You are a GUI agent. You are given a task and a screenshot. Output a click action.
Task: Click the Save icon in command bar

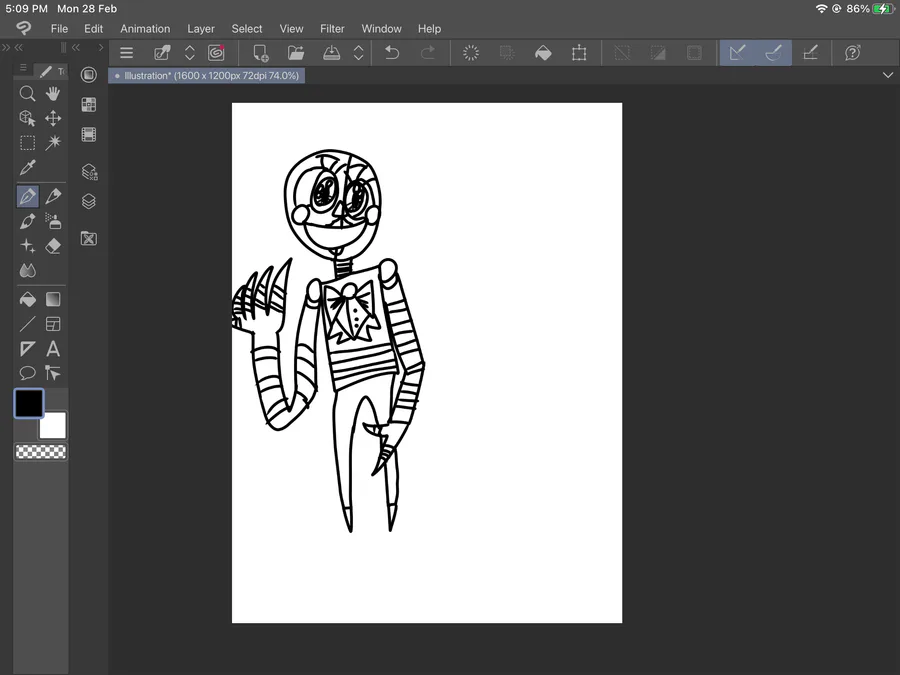point(331,53)
